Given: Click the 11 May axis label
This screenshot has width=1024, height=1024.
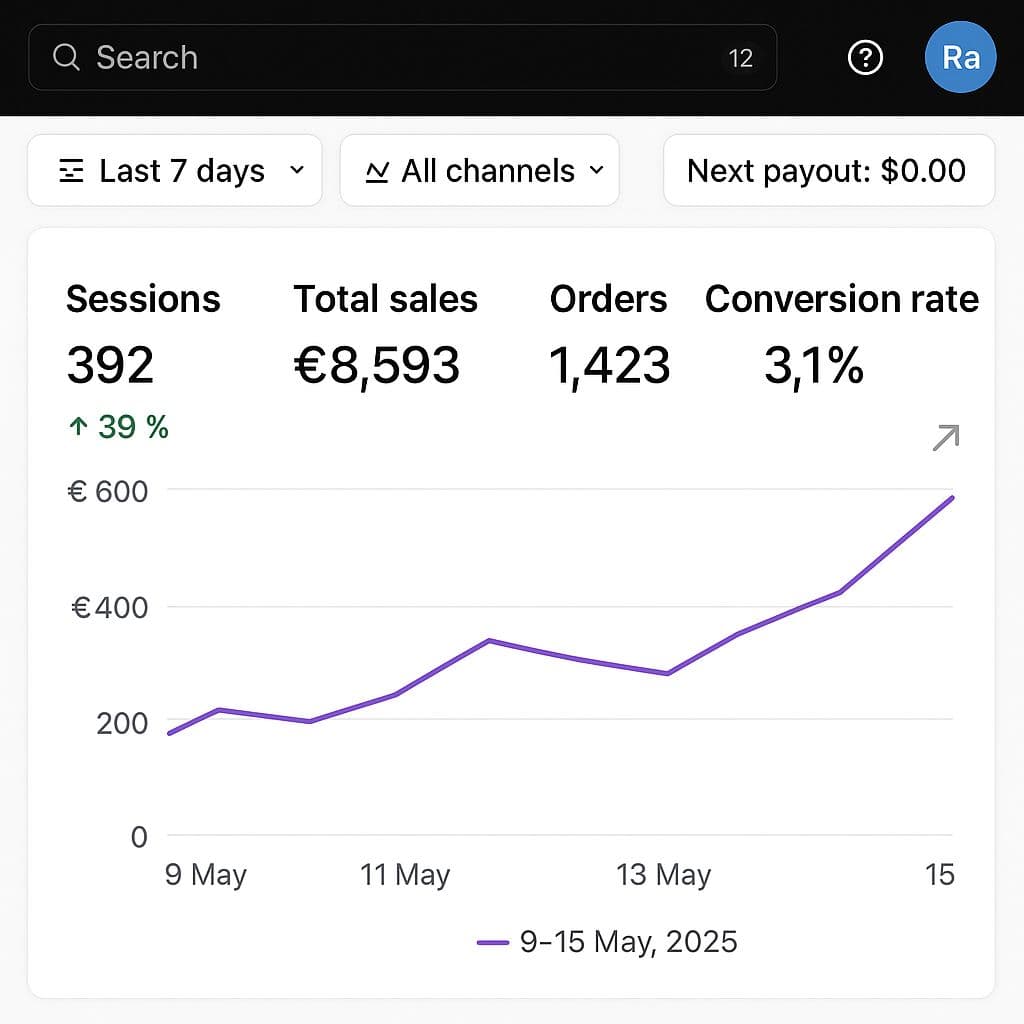Looking at the screenshot, I should (x=405, y=874).
